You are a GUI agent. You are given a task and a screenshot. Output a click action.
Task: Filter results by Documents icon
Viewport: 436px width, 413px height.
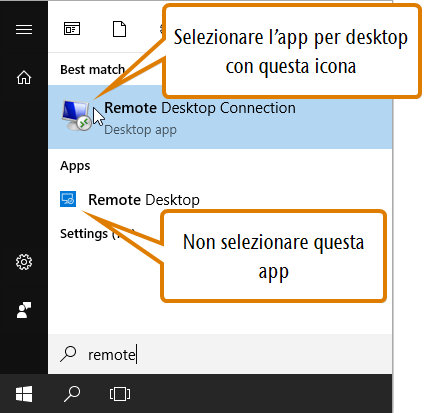119,29
